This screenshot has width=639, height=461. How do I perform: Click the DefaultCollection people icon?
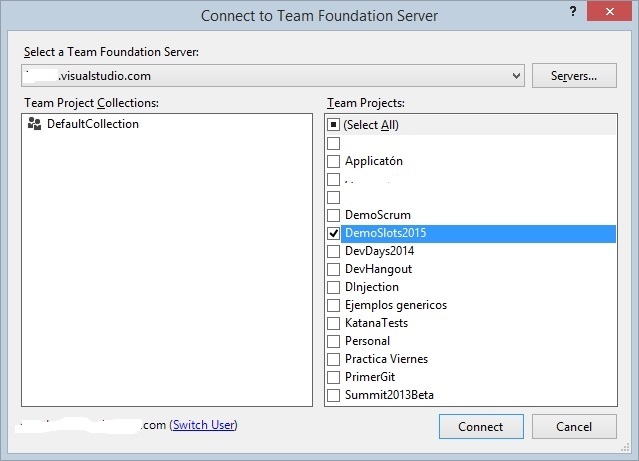click(x=34, y=124)
